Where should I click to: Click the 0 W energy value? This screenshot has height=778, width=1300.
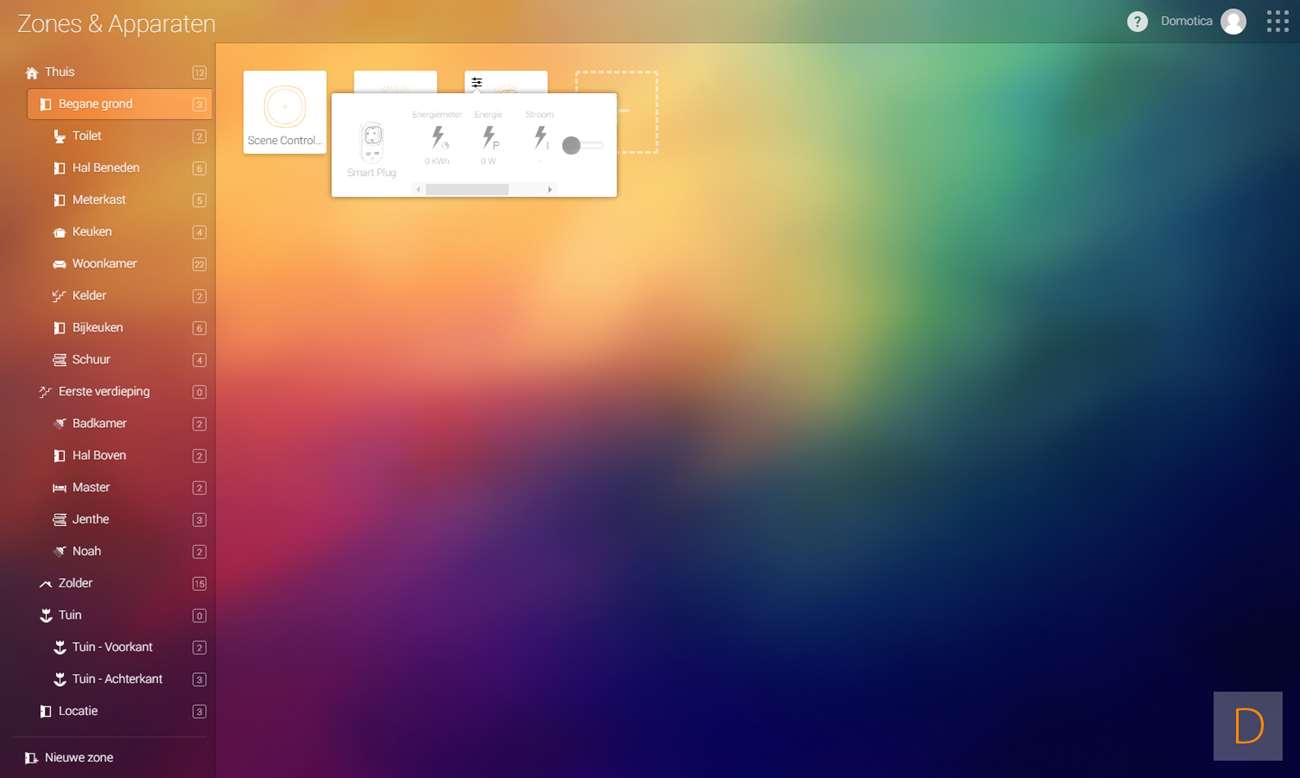pyautogui.click(x=488, y=161)
